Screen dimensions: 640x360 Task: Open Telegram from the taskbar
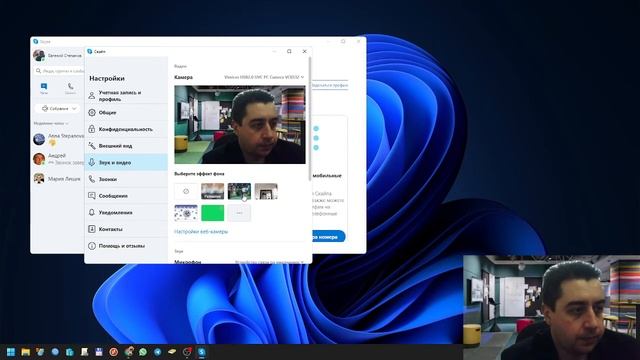click(x=158, y=352)
